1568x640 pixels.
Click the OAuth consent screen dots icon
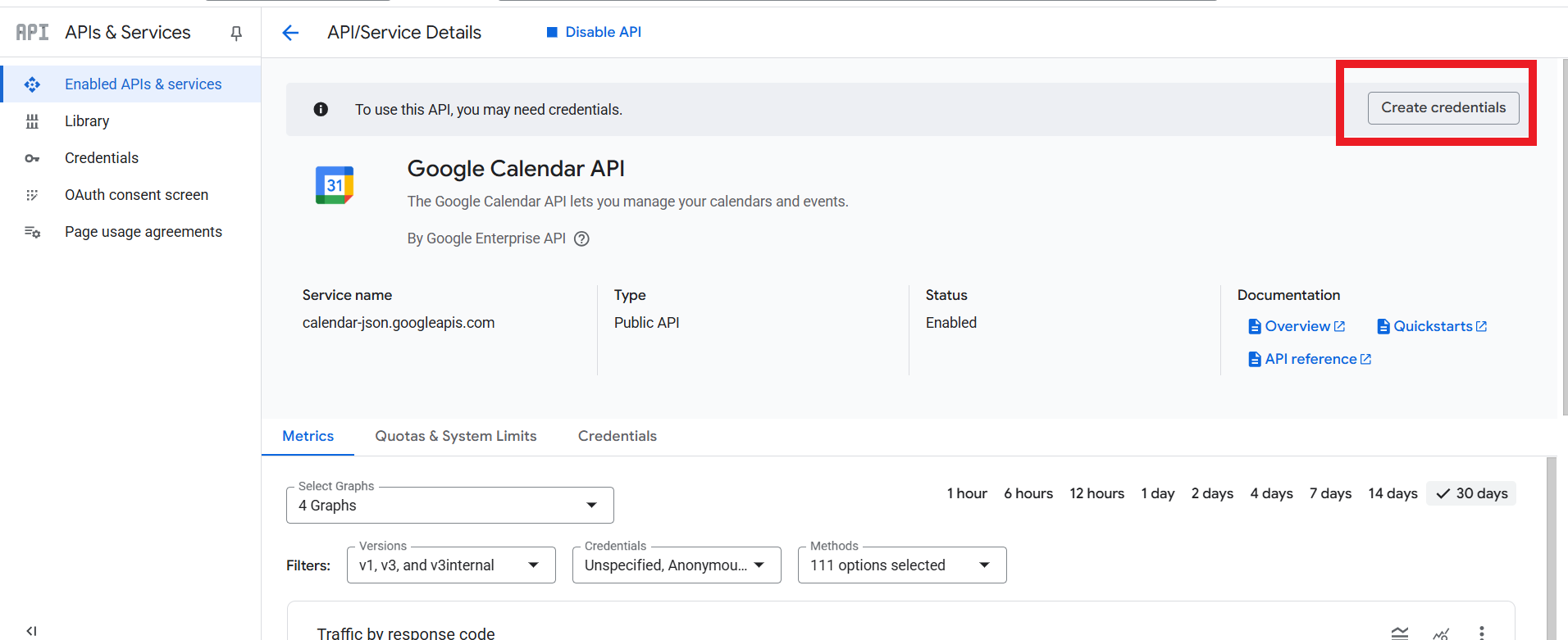32,195
